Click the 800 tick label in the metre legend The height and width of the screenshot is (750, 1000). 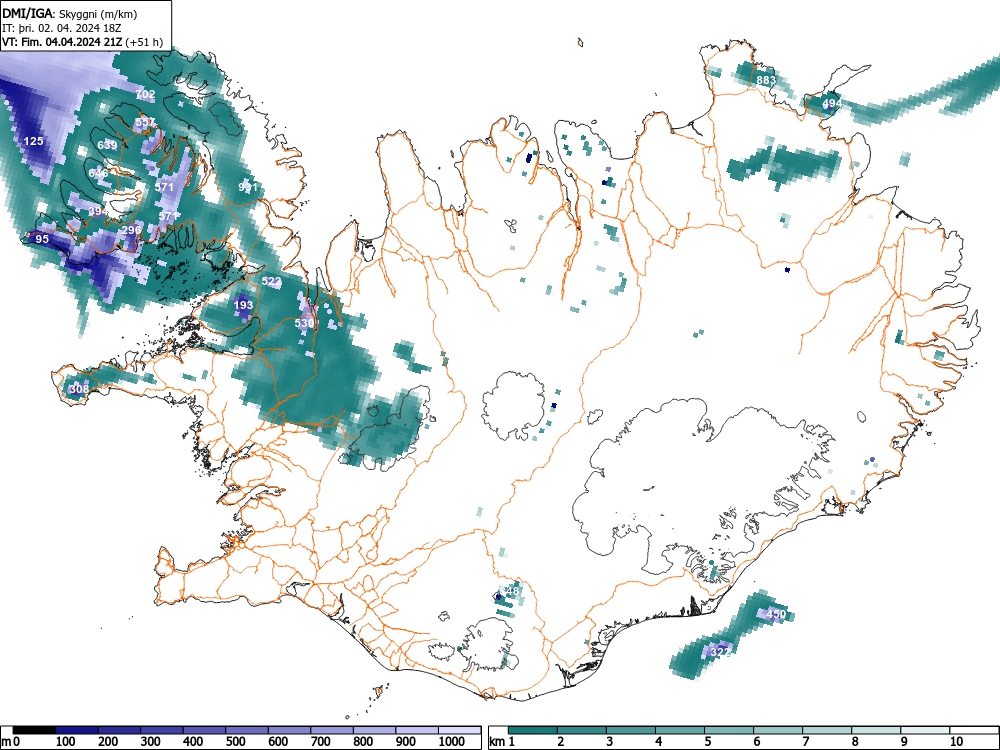(x=364, y=742)
